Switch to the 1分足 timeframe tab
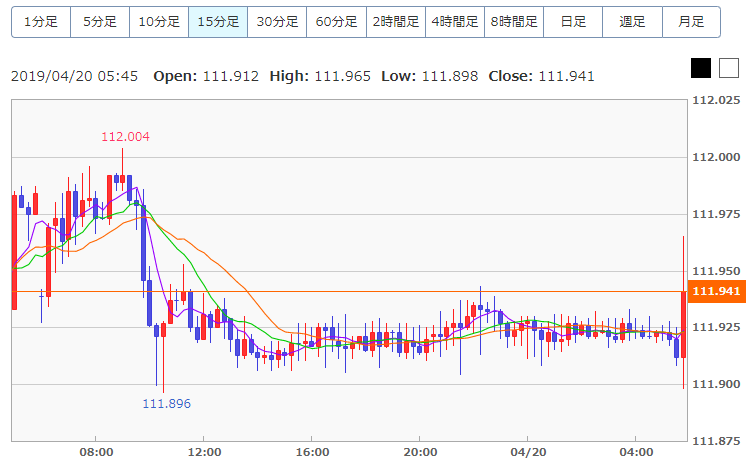Screen dimensions: 749x467 click(41, 21)
